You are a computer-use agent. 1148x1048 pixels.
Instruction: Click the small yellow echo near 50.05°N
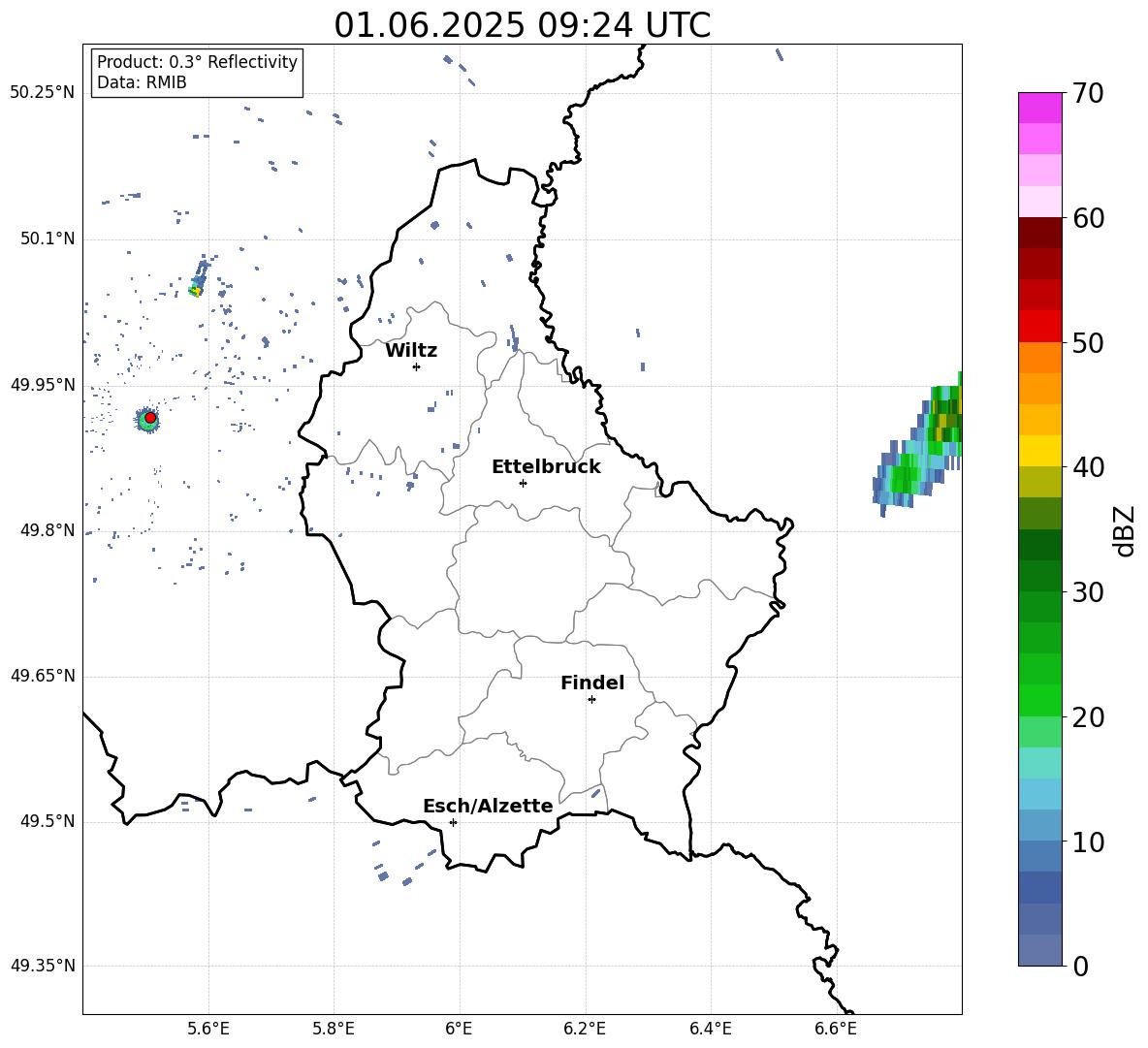tap(195, 291)
